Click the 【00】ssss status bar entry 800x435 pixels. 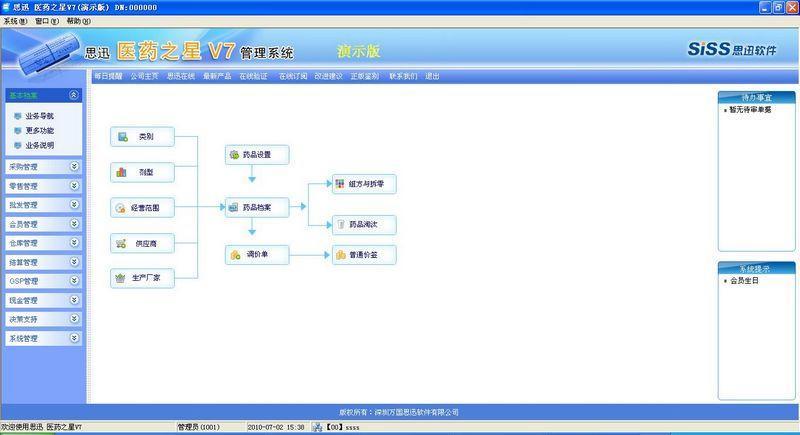click(x=342, y=427)
